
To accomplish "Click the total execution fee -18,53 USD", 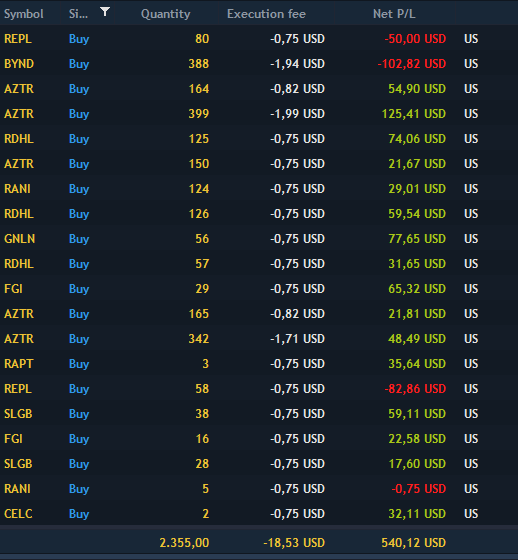I will [x=294, y=543].
